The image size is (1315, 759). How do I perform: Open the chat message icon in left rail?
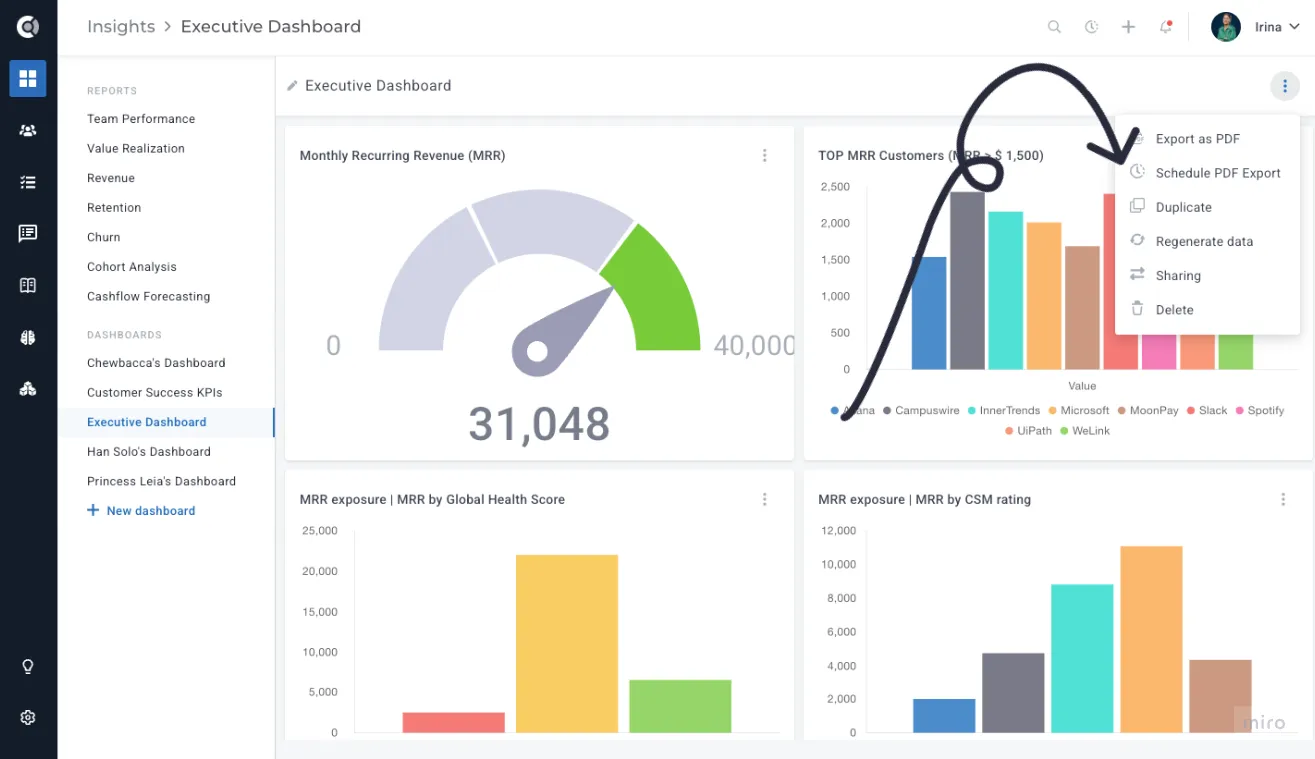tap(28, 233)
